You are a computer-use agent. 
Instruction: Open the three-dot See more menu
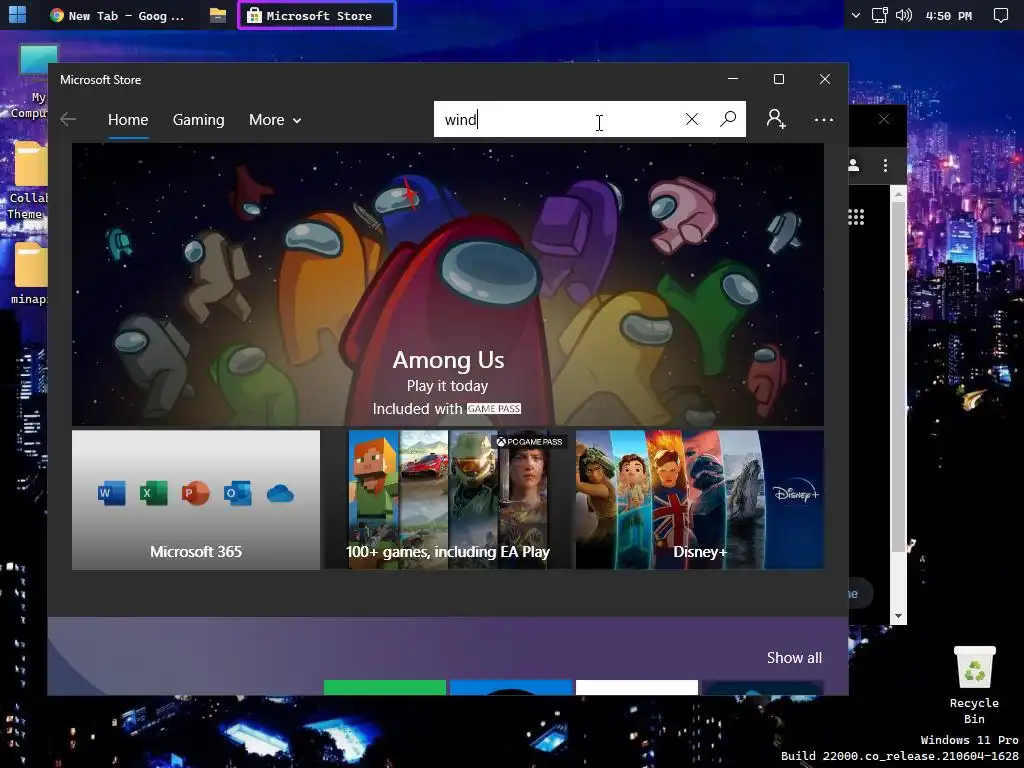point(824,120)
